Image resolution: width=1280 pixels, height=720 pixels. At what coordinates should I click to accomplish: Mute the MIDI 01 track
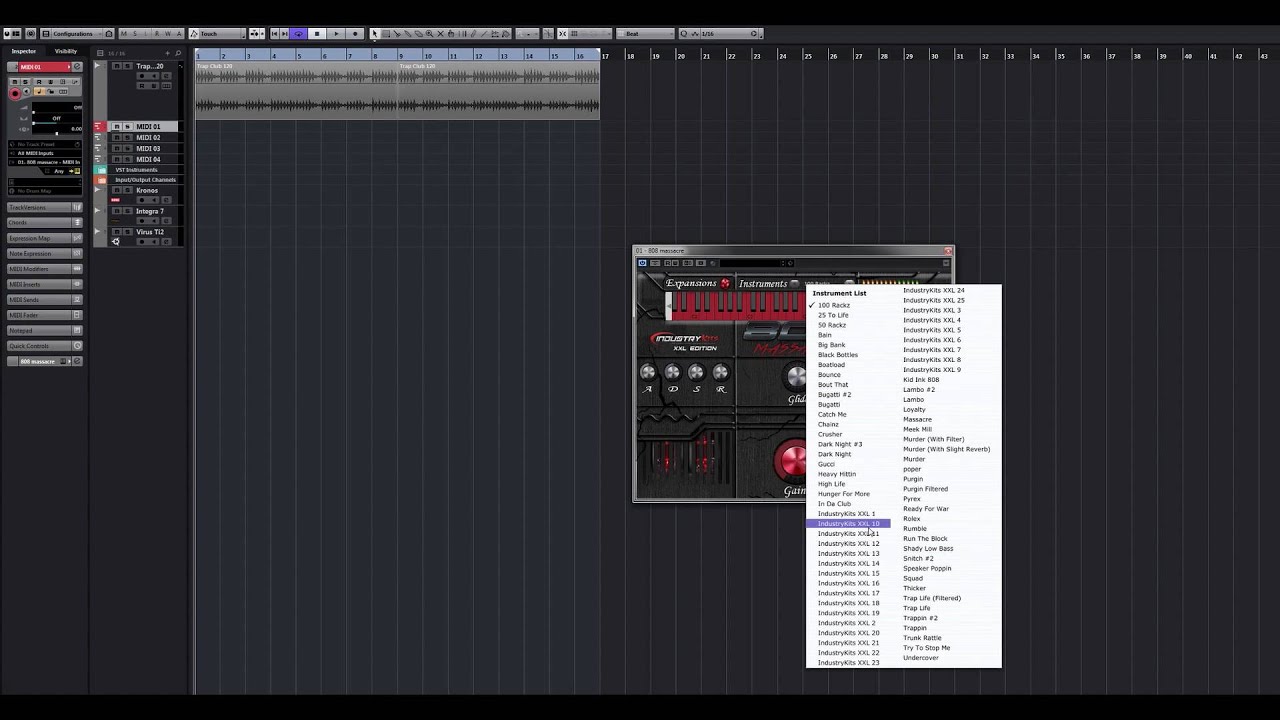116,127
